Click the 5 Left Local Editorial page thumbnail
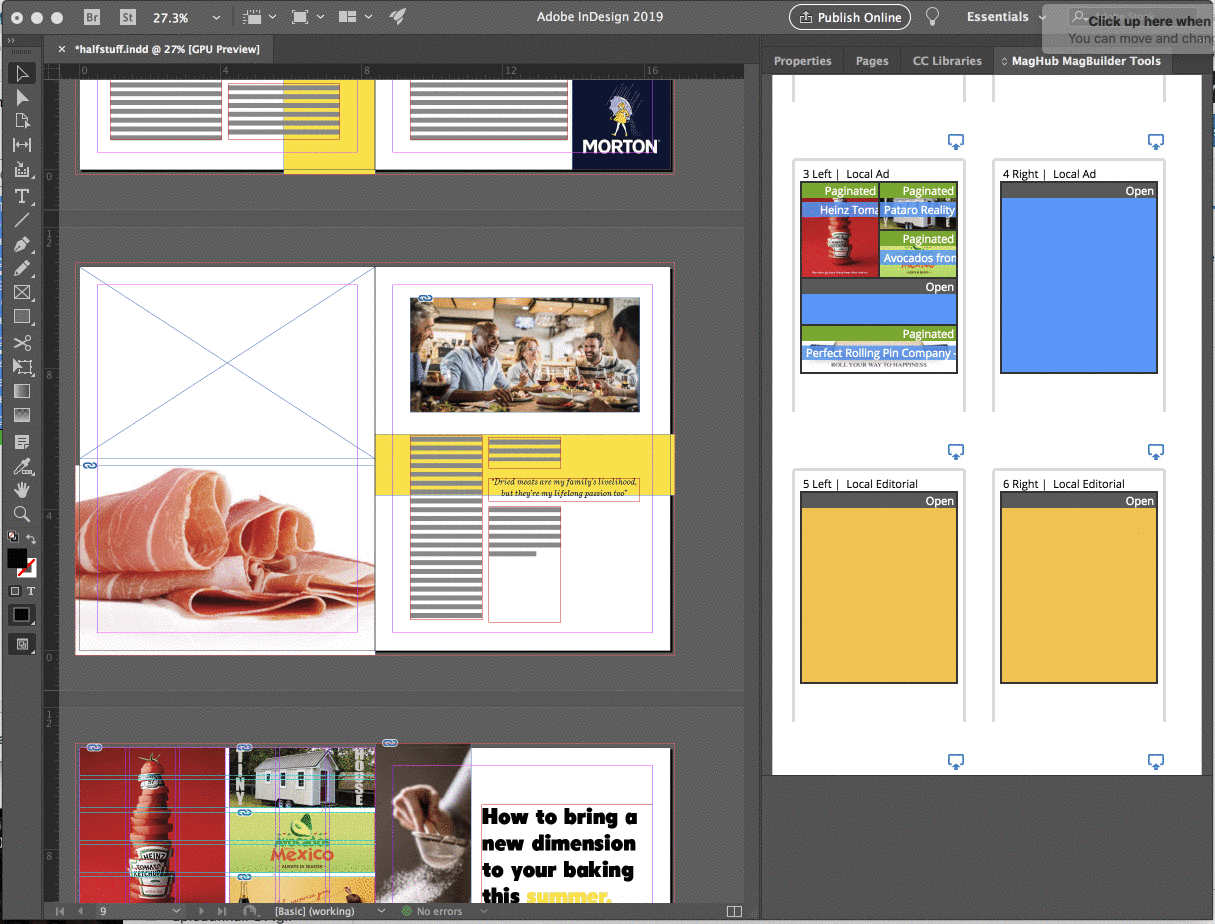The image size is (1215, 924). point(878,595)
